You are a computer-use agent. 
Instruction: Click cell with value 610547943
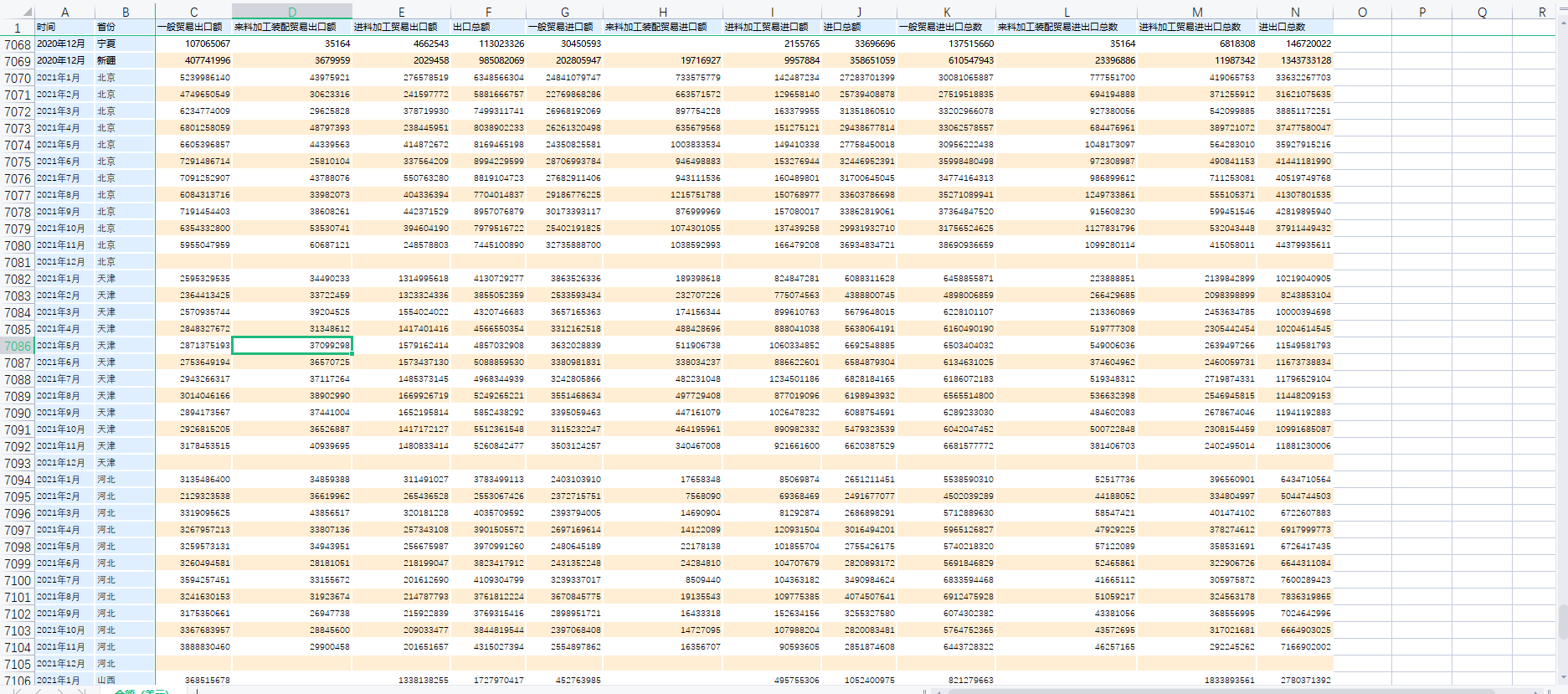[946, 60]
